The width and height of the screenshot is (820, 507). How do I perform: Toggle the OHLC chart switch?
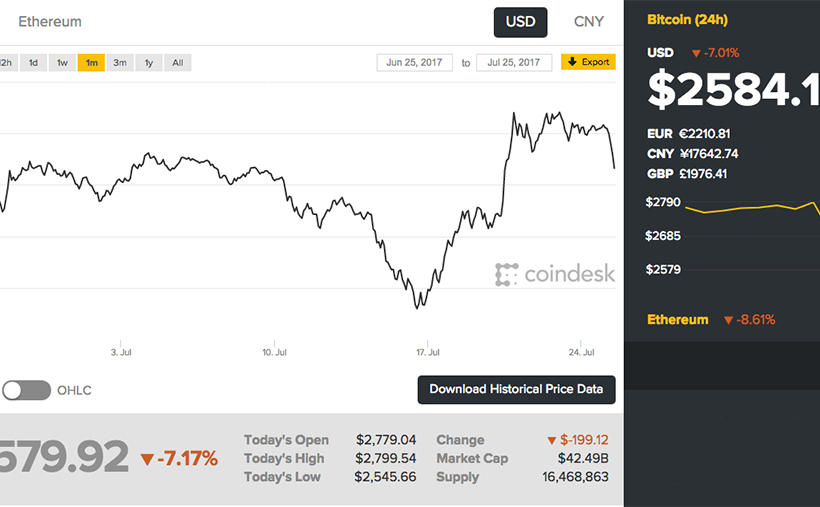(27, 390)
